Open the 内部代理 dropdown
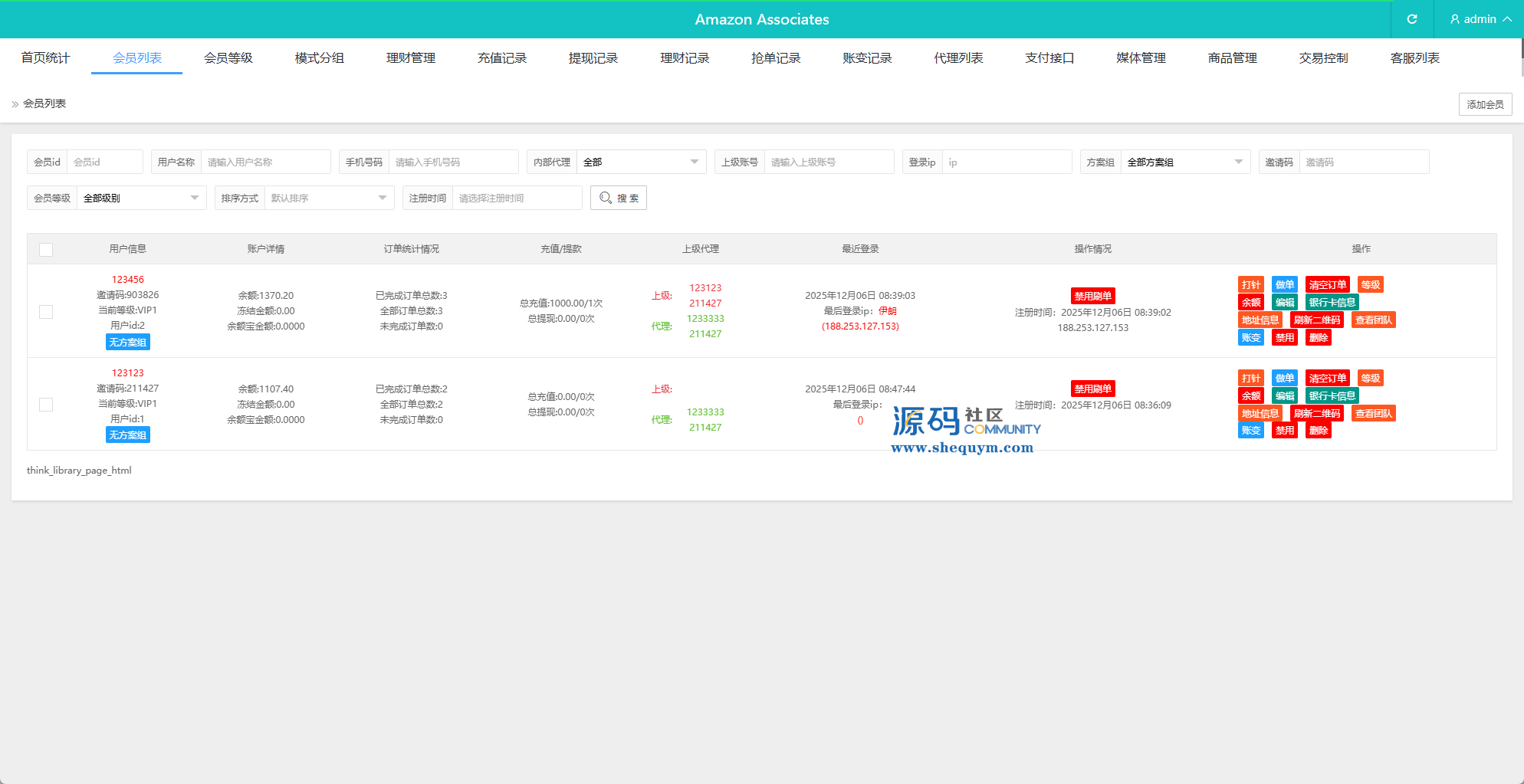This screenshot has height=784, width=1524. pos(640,162)
